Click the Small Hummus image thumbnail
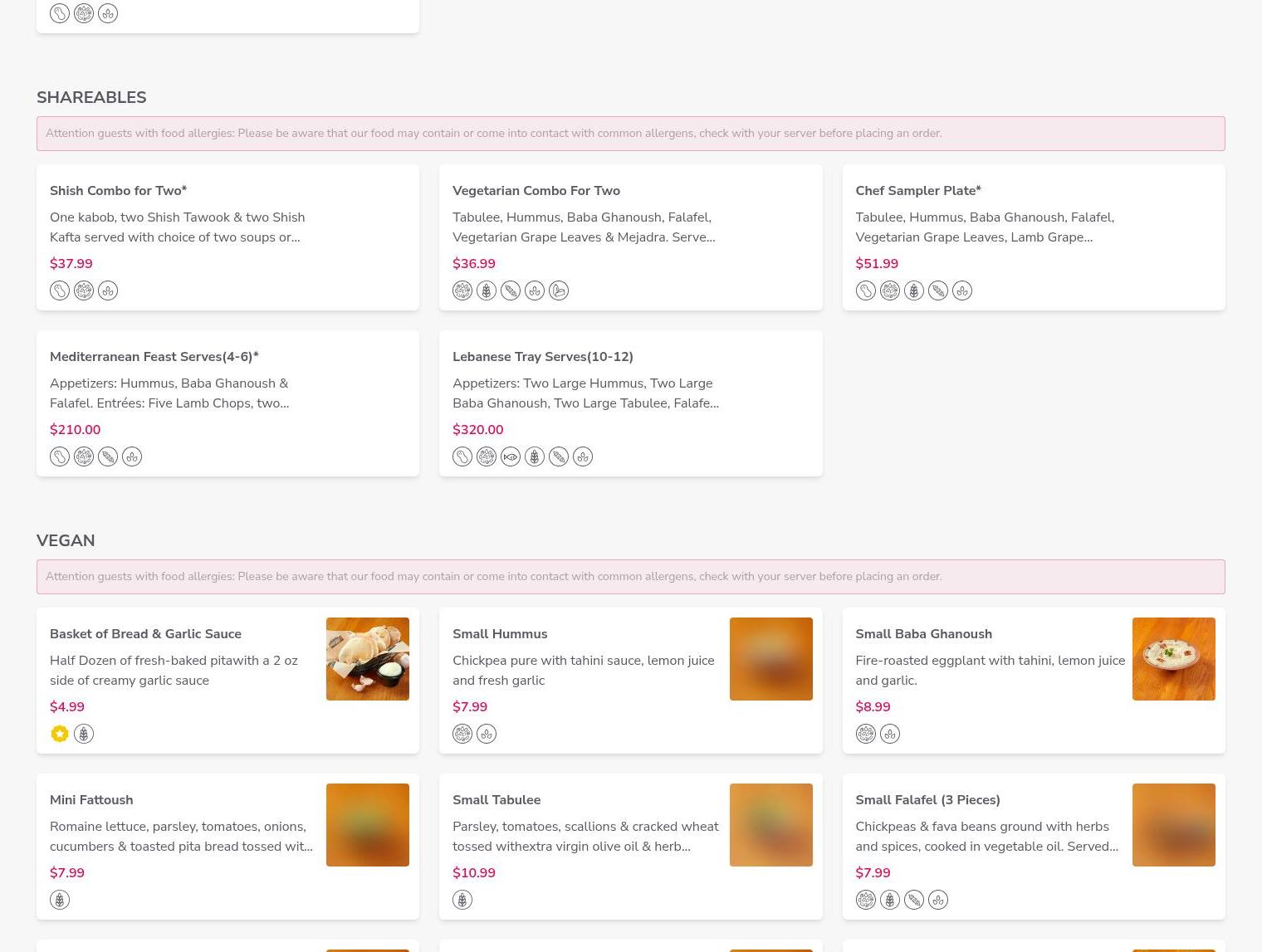1262x952 pixels. click(x=770, y=659)
